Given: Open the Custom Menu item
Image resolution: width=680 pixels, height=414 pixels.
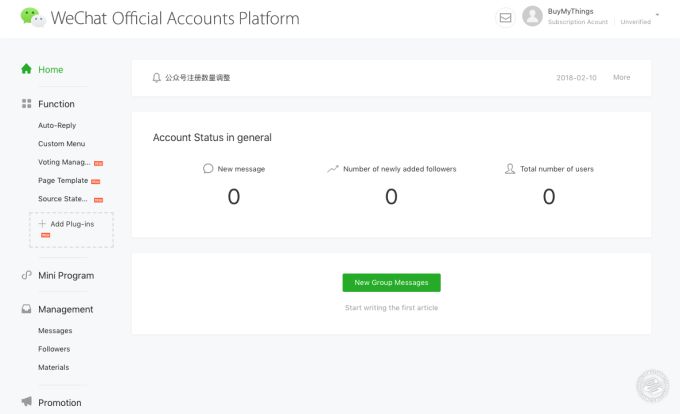Looking at the screenshot, I should pyautogui.click(x=61, y=144).
